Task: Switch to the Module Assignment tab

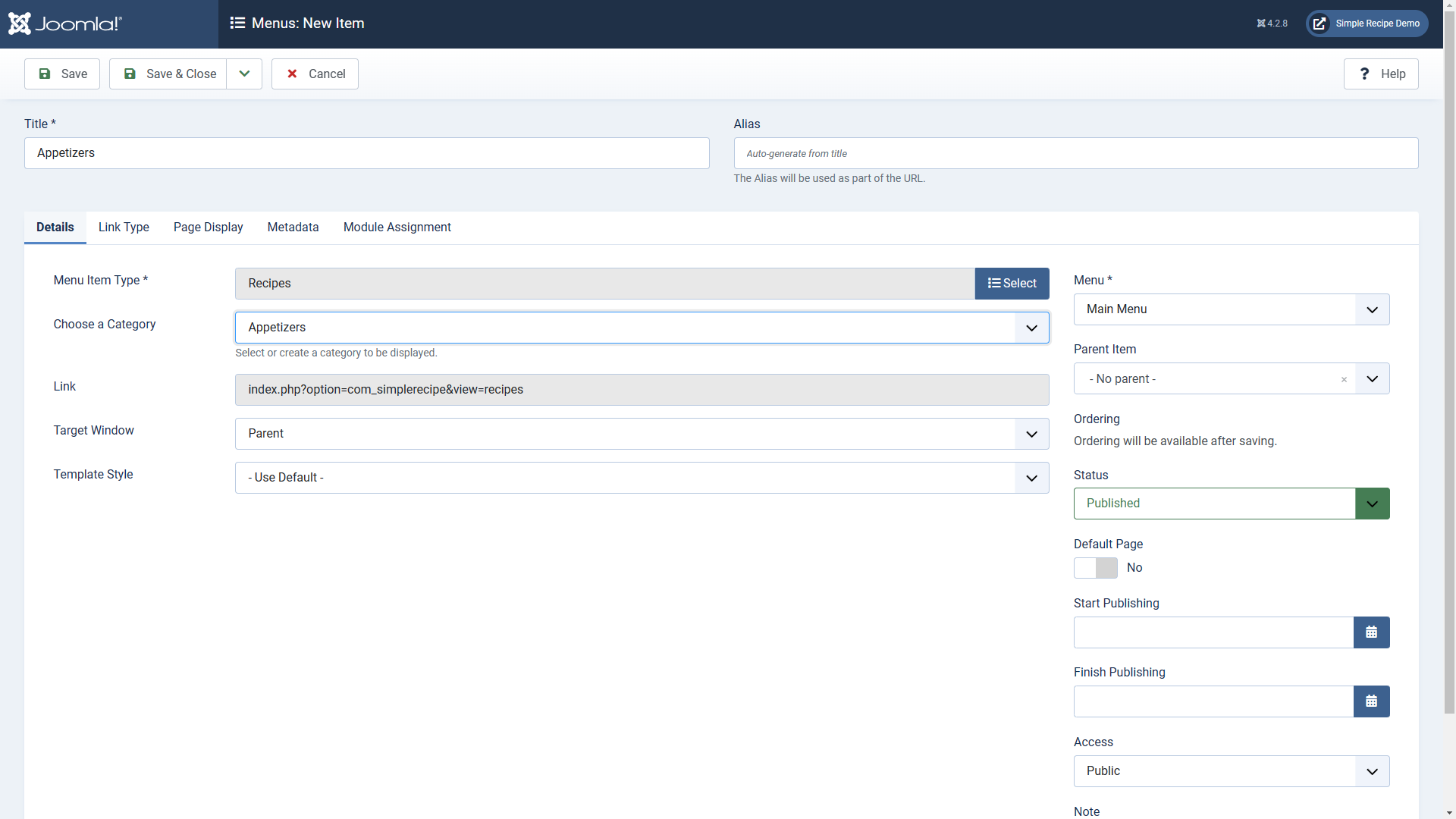Action: [x=397, y=227]
